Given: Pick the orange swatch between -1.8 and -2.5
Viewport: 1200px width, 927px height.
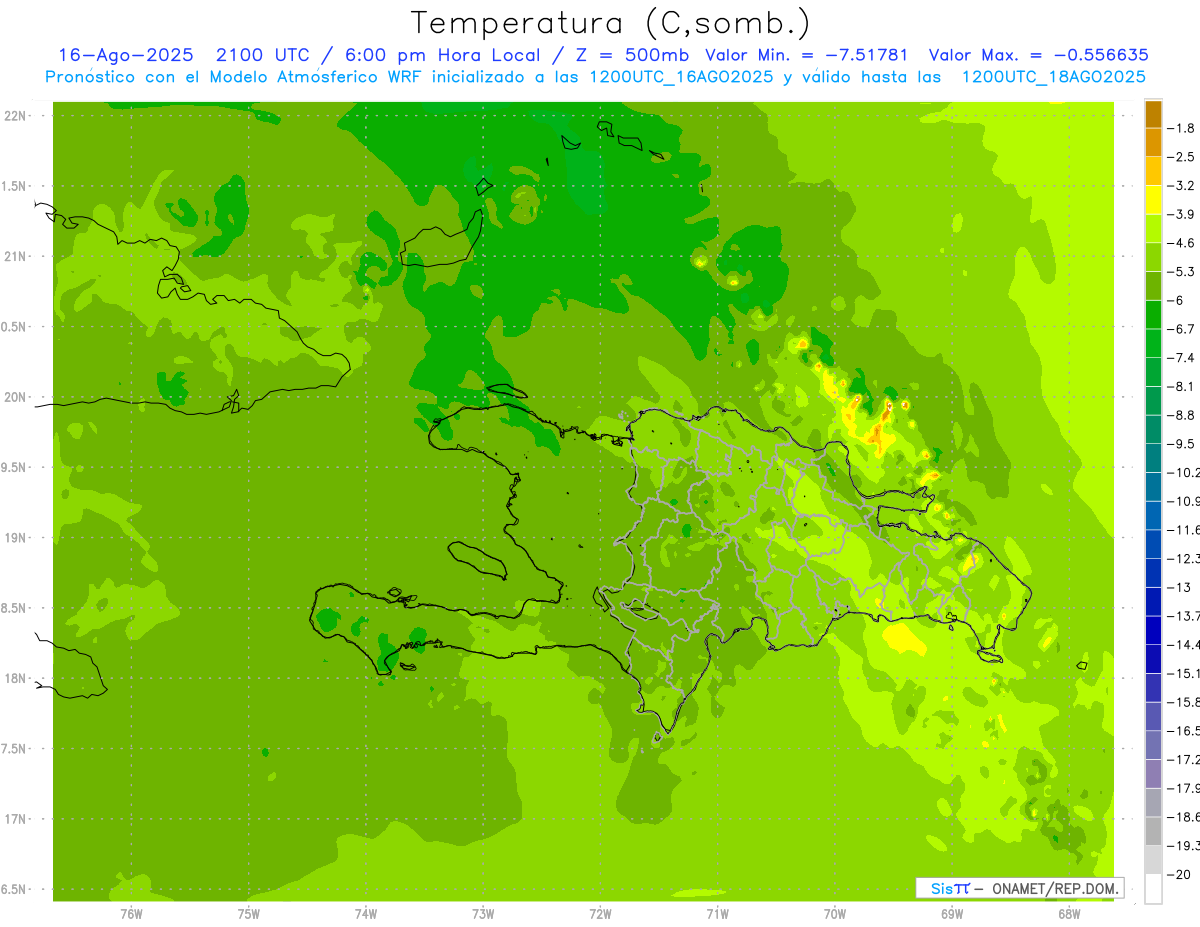Looking at the screenshot, I should tap(1153, 142).
